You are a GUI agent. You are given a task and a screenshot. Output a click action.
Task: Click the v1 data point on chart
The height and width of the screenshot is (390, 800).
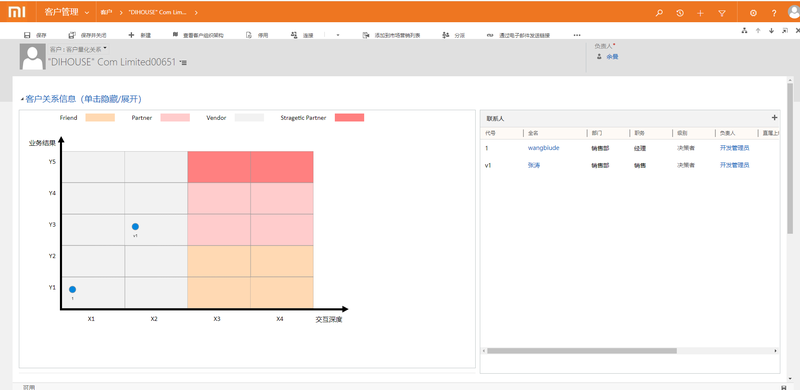coord(135,227)
